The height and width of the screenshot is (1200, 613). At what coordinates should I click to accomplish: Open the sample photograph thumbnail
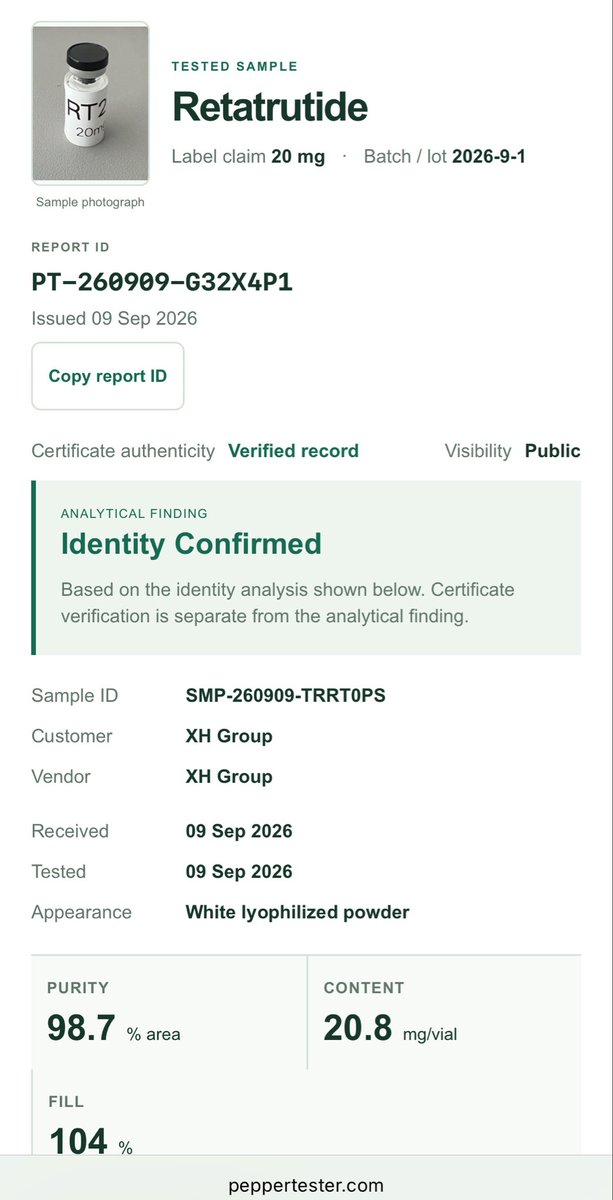(90, 103)
